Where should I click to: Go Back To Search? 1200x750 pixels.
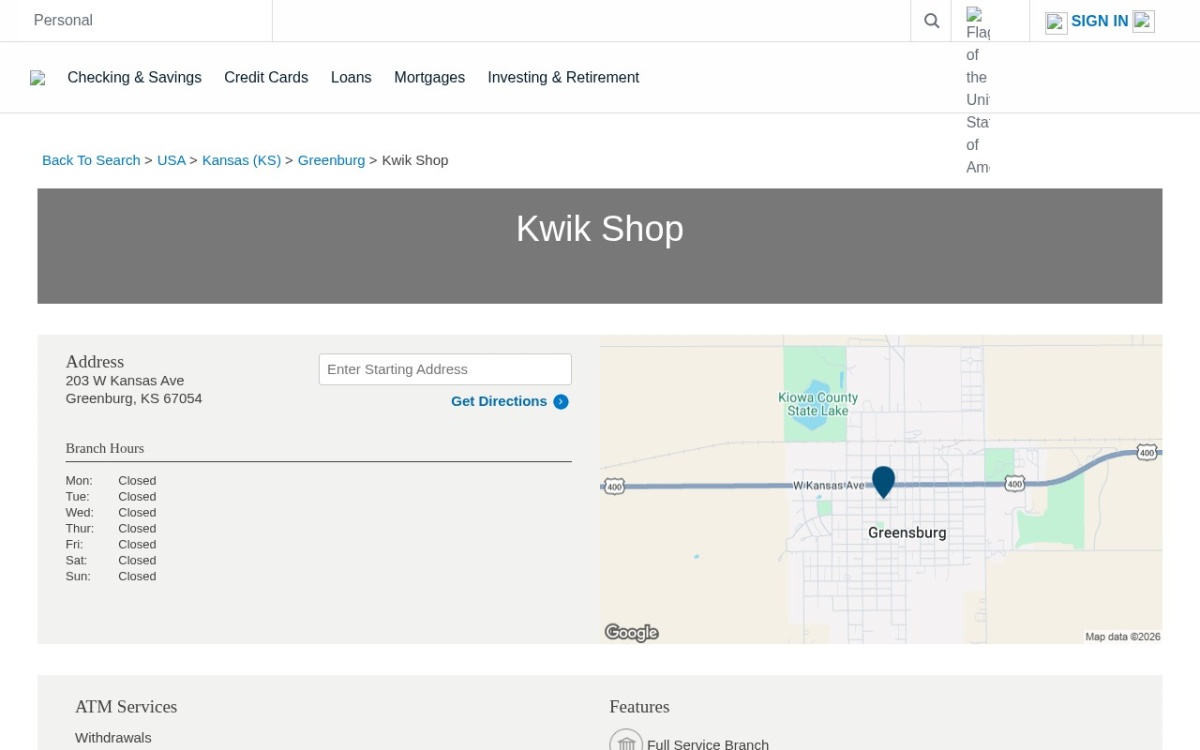click(91, 160)
